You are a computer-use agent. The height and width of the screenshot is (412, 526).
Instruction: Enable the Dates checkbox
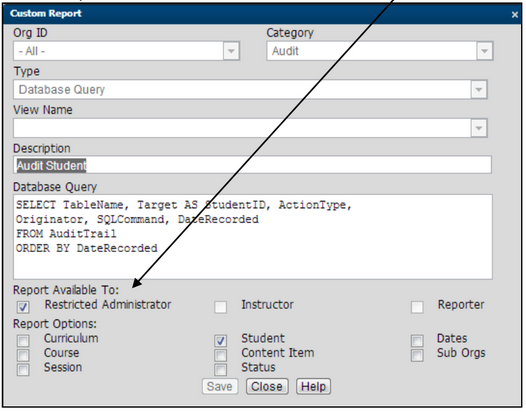[417, 341]
